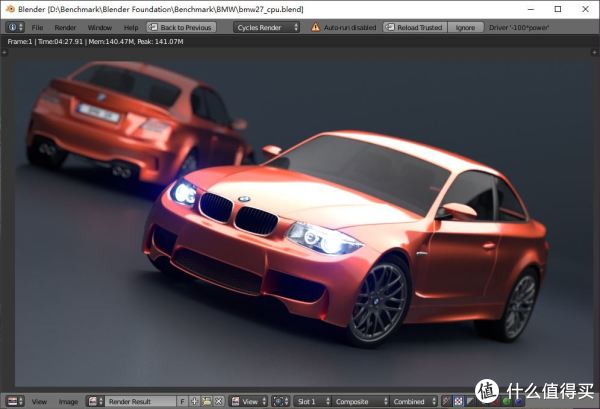The height and width of the screenshot is (409, 600).
Task: Open the File menu
Action: [x=37, y=28]
